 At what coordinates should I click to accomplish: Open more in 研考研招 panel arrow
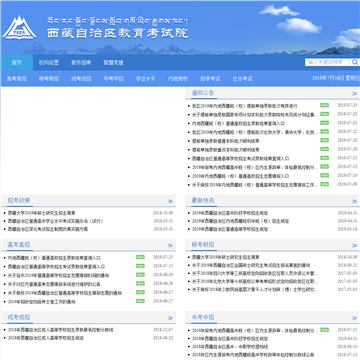pyautogui.click(x=354, y=246)
